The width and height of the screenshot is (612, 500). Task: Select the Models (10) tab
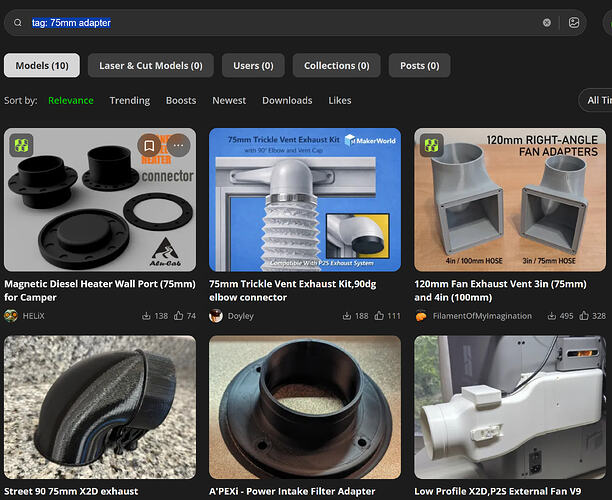point(42,66)
